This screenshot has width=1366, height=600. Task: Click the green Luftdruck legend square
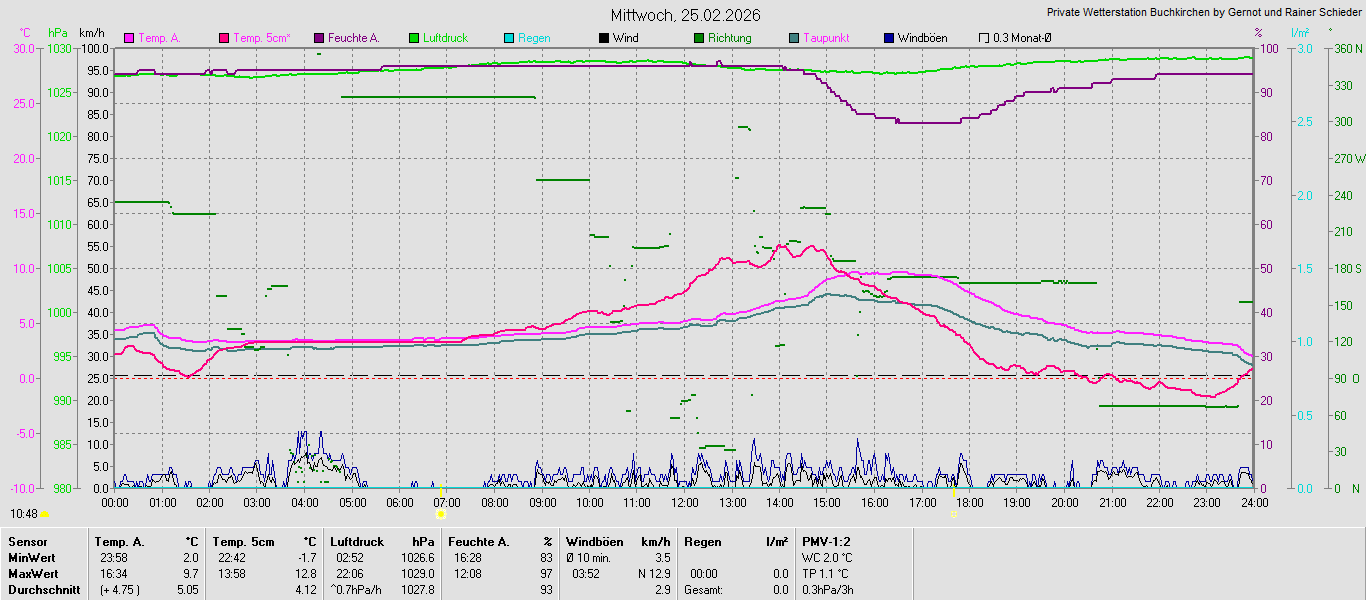click(414, 38)
